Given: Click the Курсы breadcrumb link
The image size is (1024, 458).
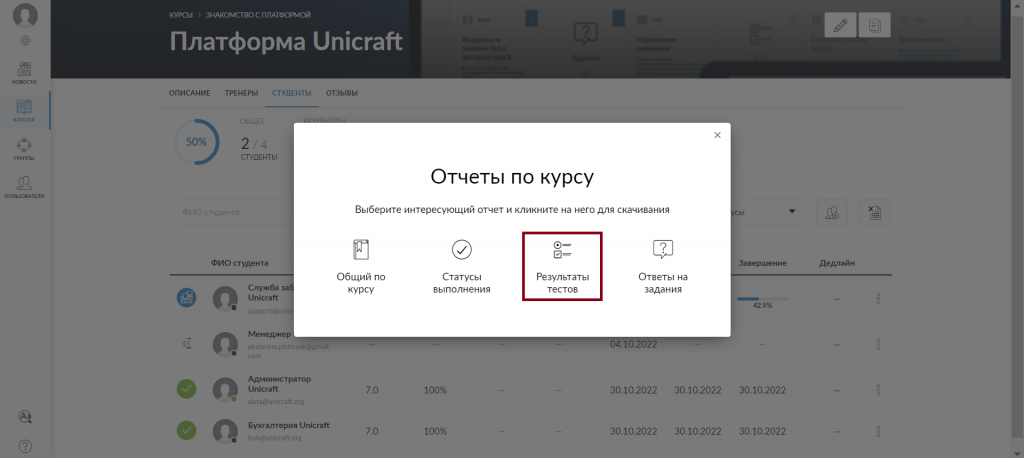Looking at the screenshot, I should (180, 14).
